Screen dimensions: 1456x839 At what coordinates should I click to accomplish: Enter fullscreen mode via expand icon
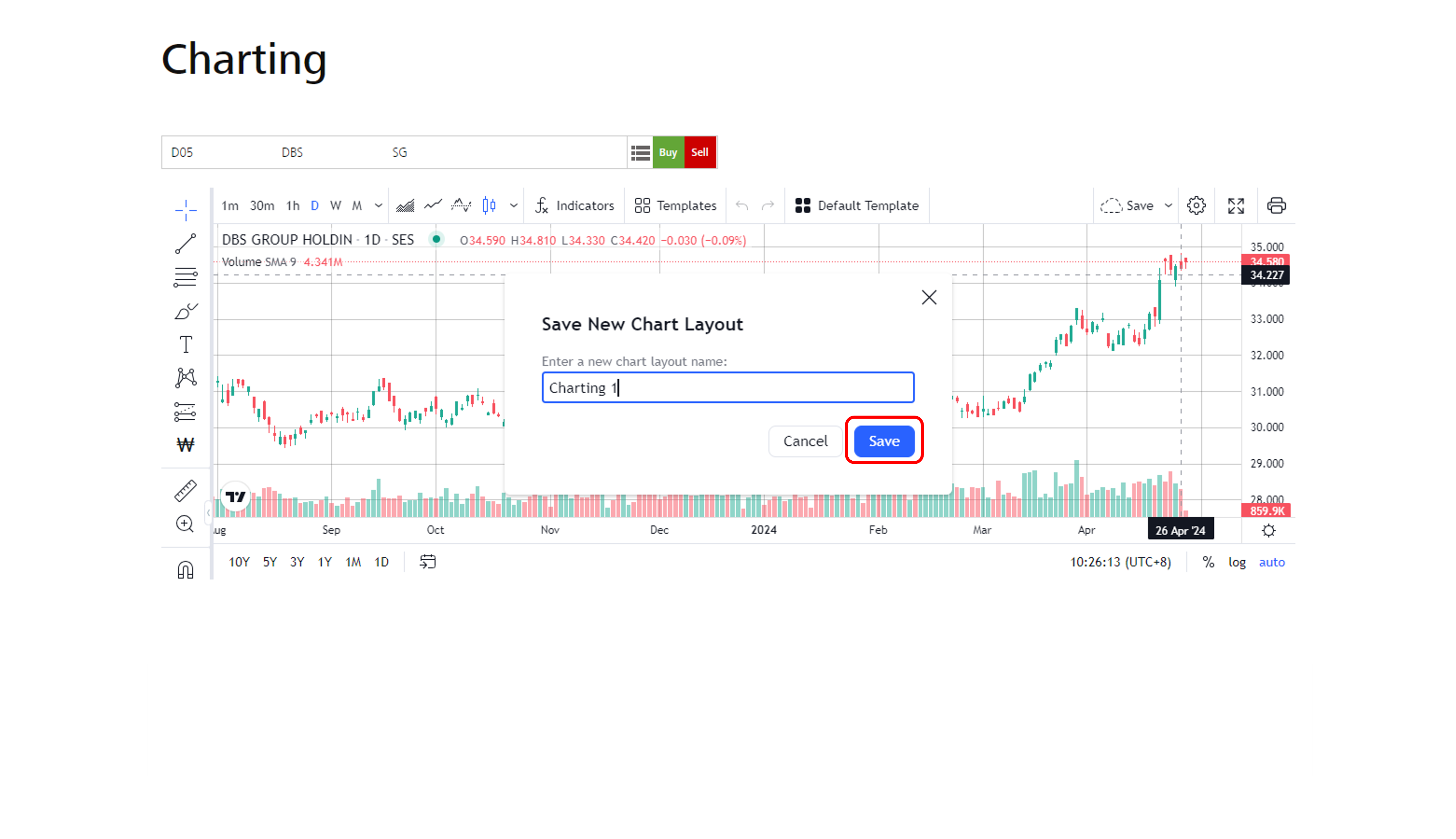coord(1236,206)
